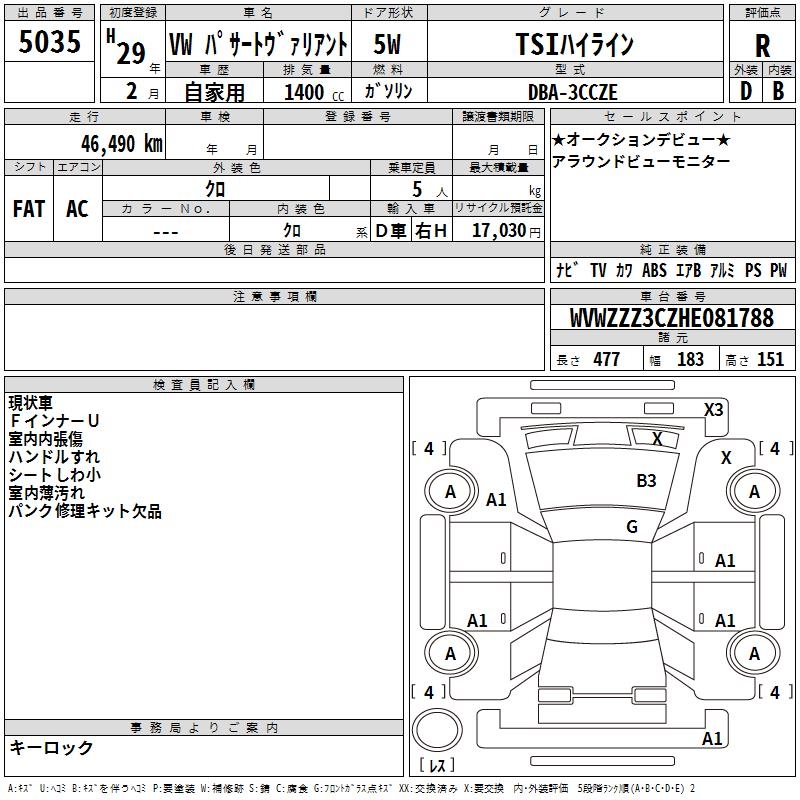The height and width of the screenshot is (800, 800).
Task: Select the A1 rear bumper mark
Action: [712, 738]
